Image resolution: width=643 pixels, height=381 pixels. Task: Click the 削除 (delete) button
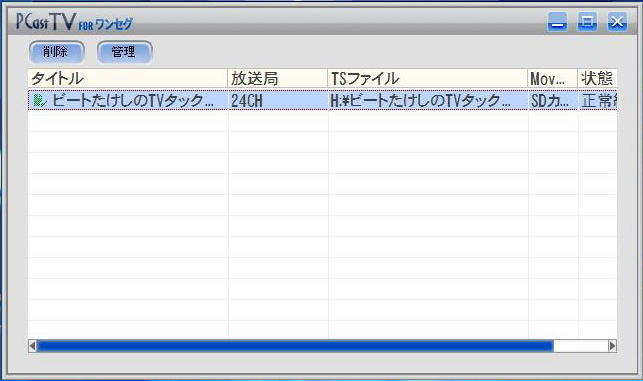[x=57, y=52]
